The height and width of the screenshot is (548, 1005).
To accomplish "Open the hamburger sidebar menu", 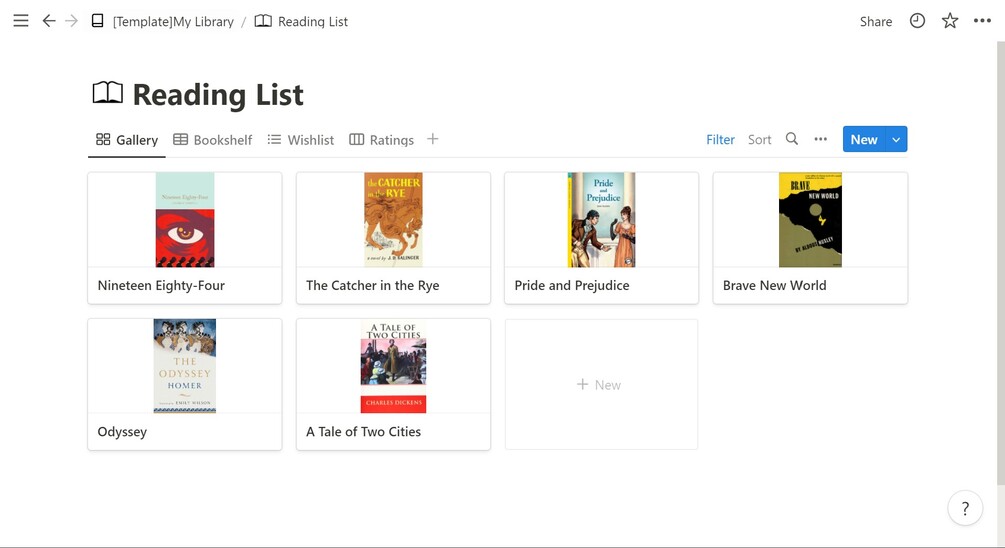I will click(x=20, y=21).
